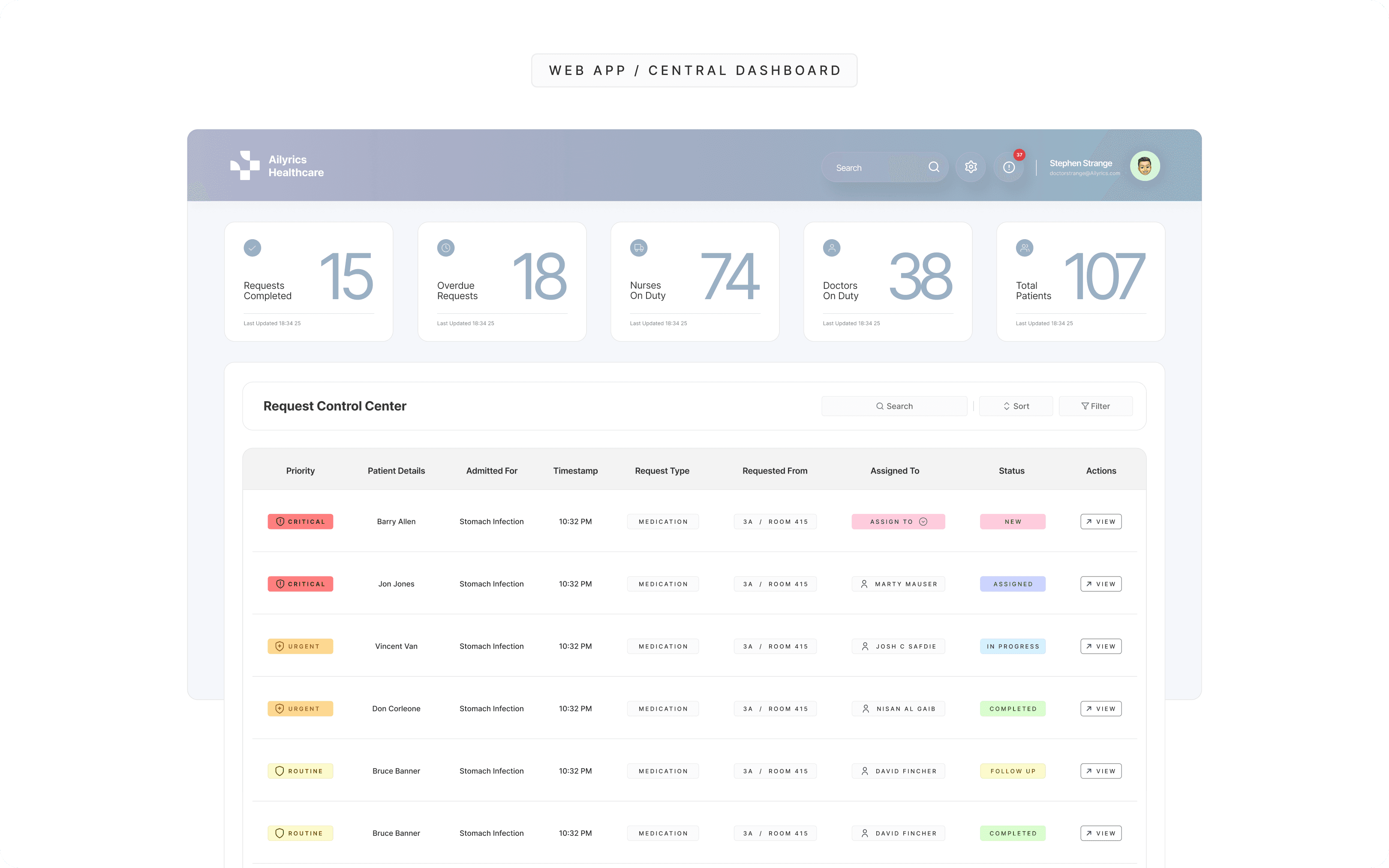
Task: View Jon Jones request details
Action: (1100, 584)
